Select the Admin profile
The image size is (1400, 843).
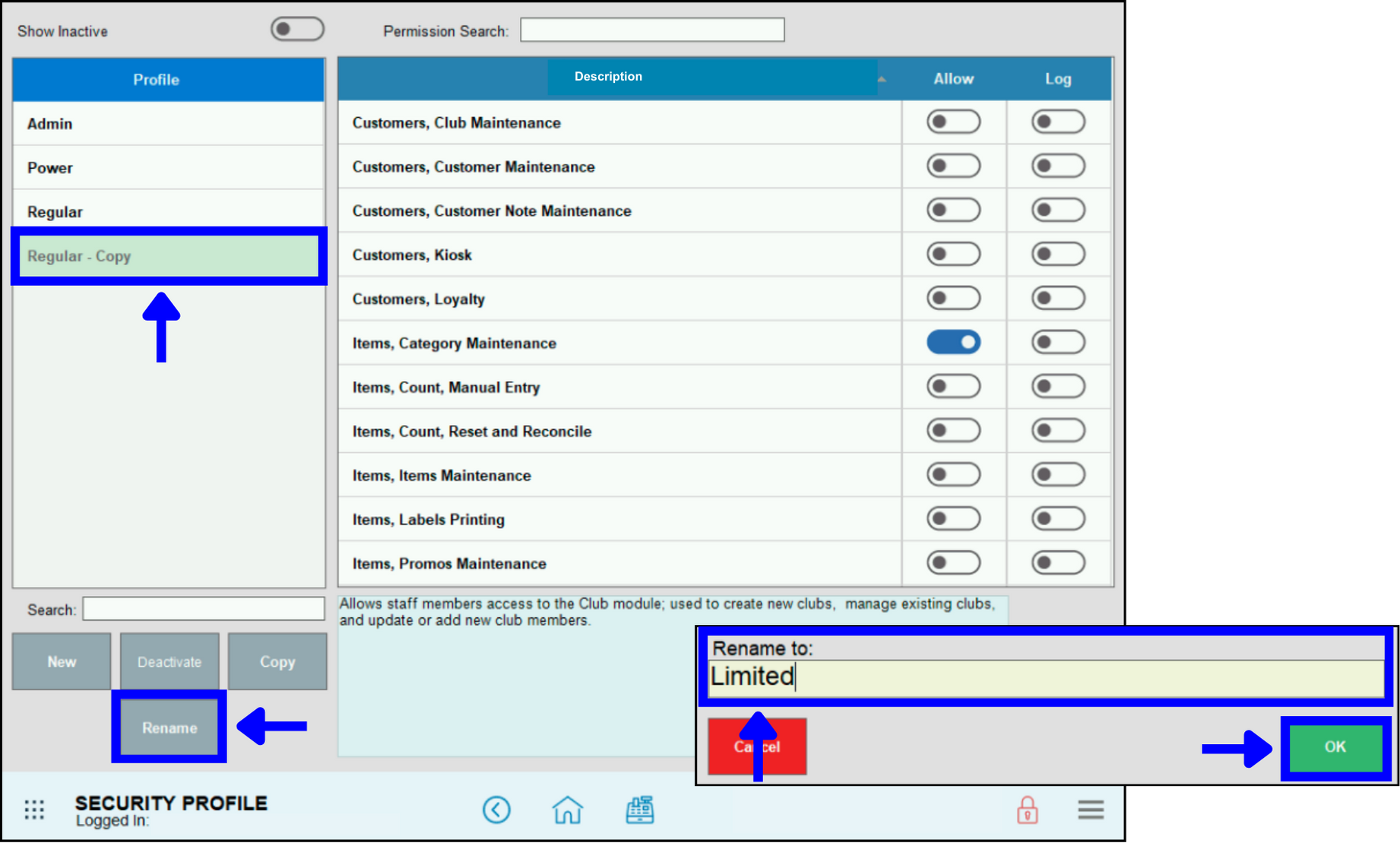click(x=167, y=124)
